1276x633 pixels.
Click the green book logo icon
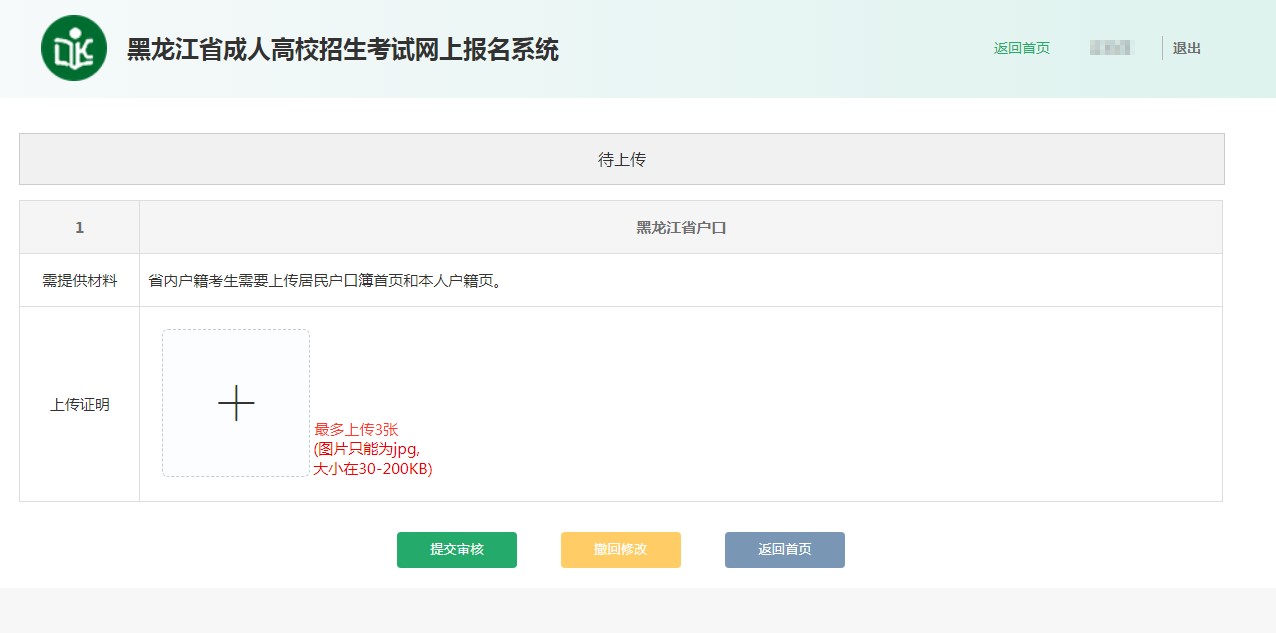(74, 48)
